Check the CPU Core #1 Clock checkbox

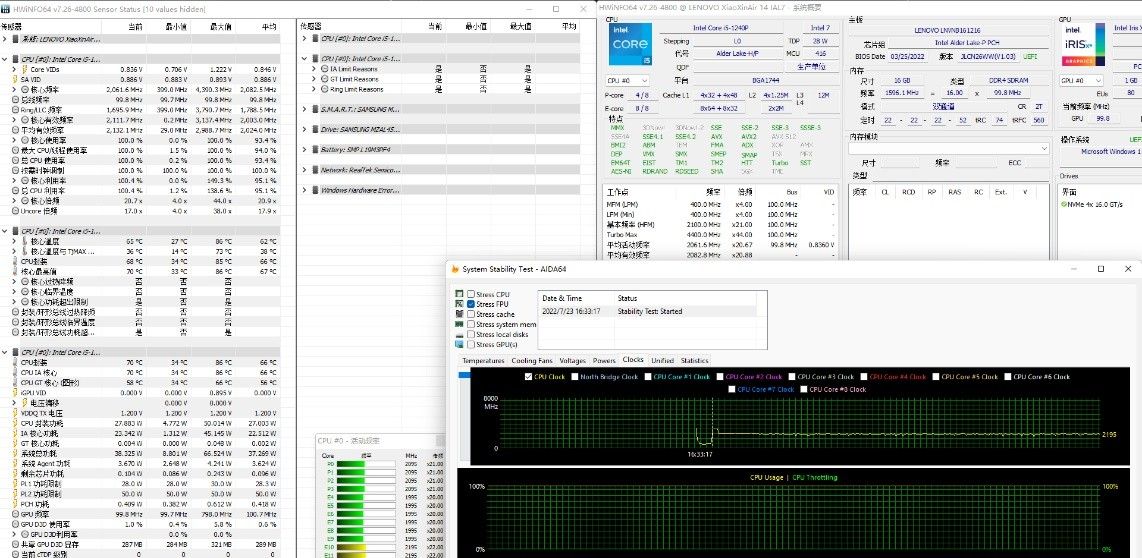pyautogui.click(x=648, y=377)
